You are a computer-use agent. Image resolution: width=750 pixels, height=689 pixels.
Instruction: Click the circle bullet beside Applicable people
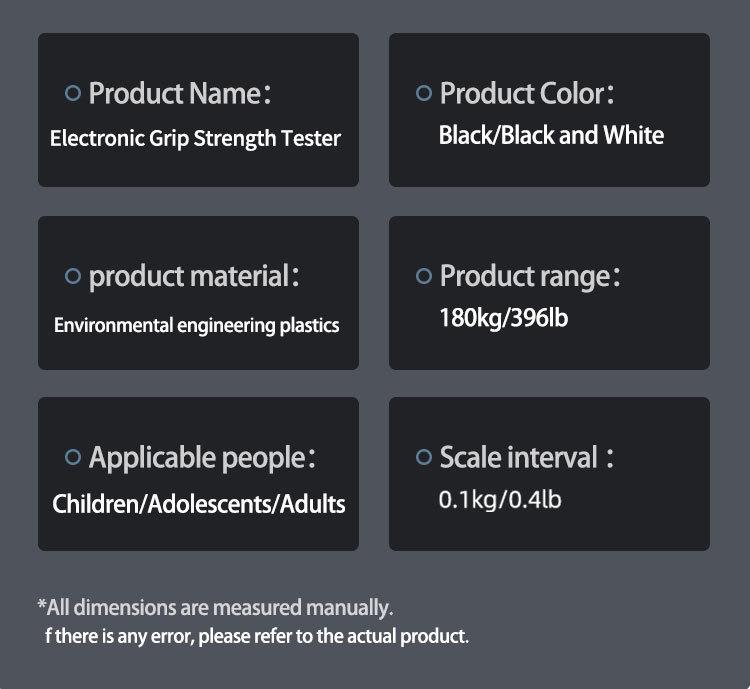(x=72, y=458)
